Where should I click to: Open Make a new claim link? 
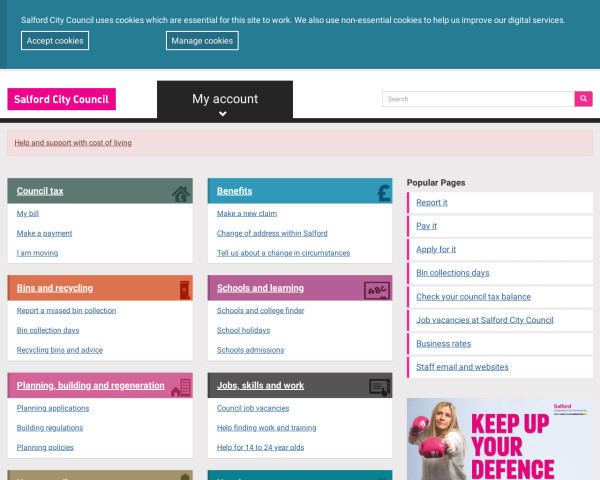click(247, 214)
